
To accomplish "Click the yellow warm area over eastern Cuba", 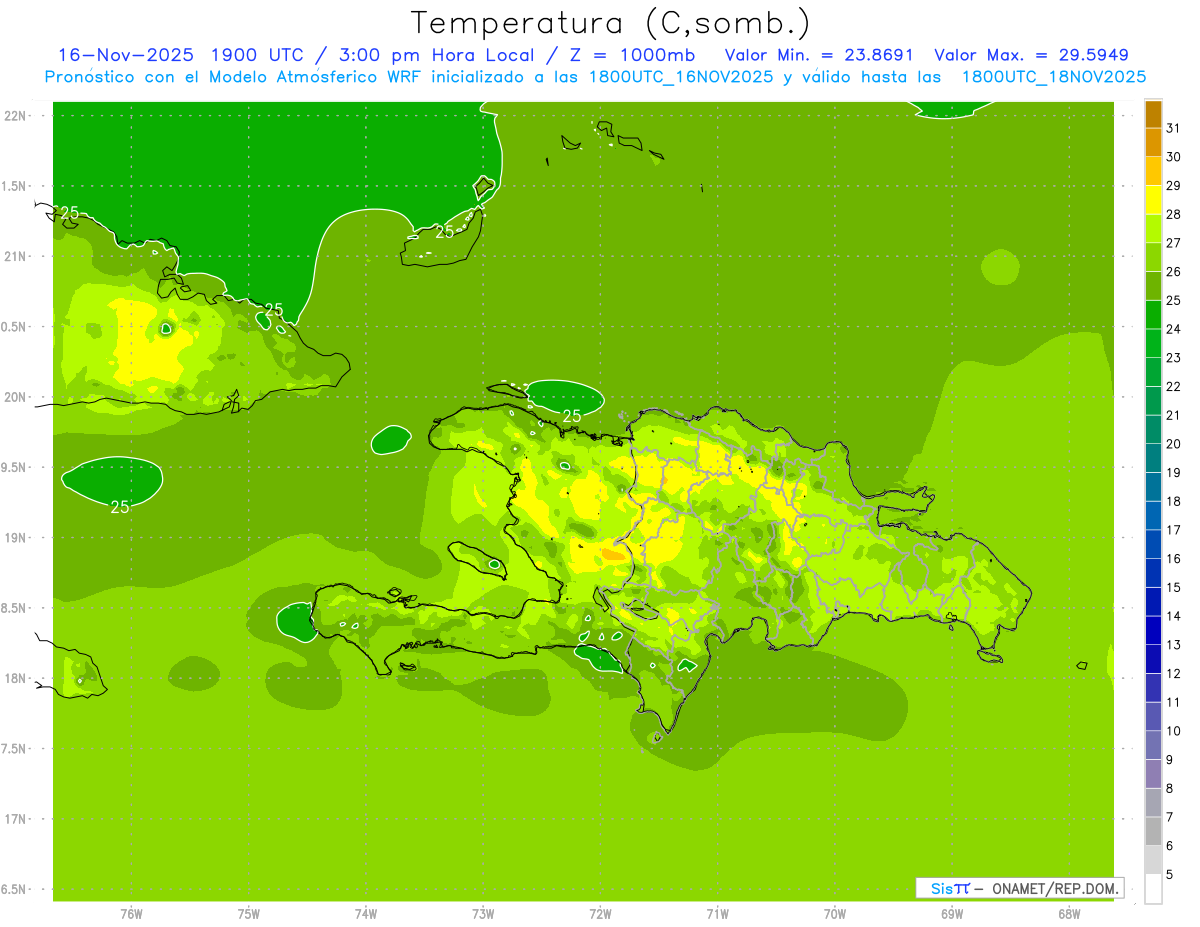I will coord(146,346).
